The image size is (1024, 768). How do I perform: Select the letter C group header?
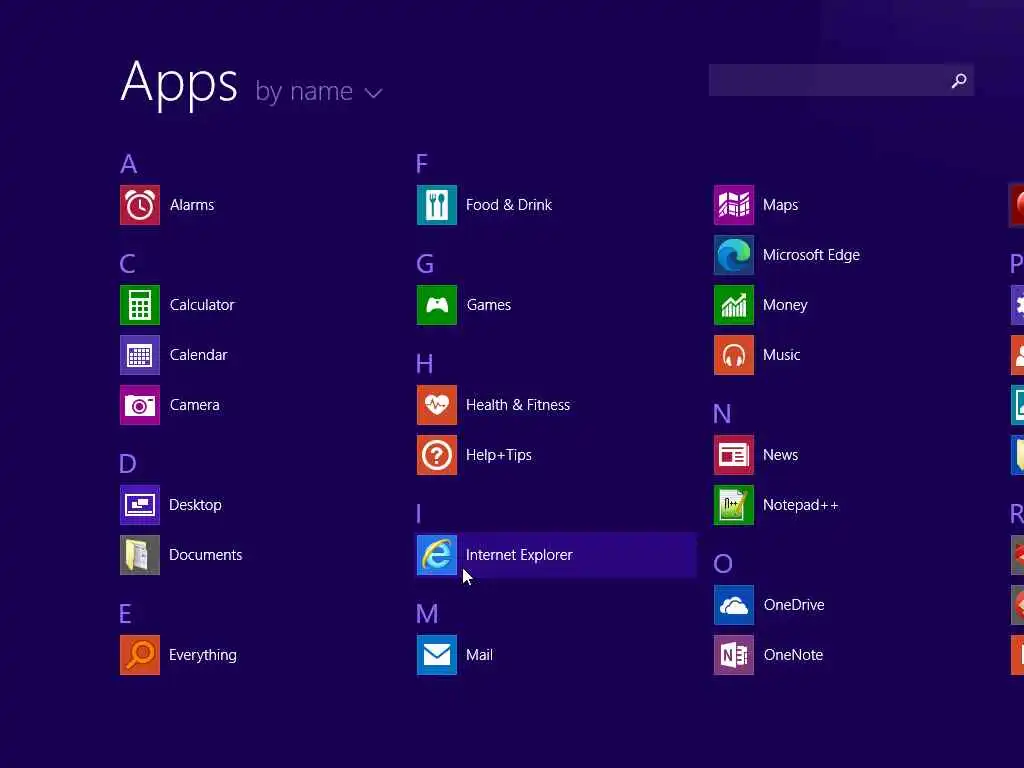[x=128, y=264]
